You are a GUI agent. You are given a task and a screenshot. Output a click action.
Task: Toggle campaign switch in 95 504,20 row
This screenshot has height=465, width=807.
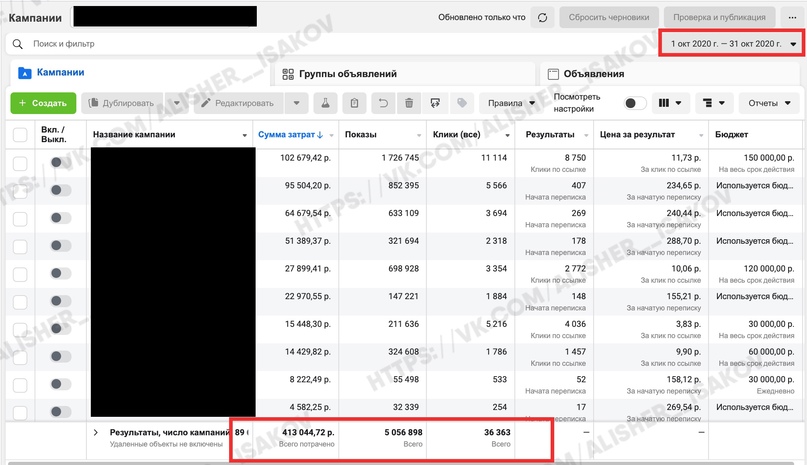[x=60, y=190]
